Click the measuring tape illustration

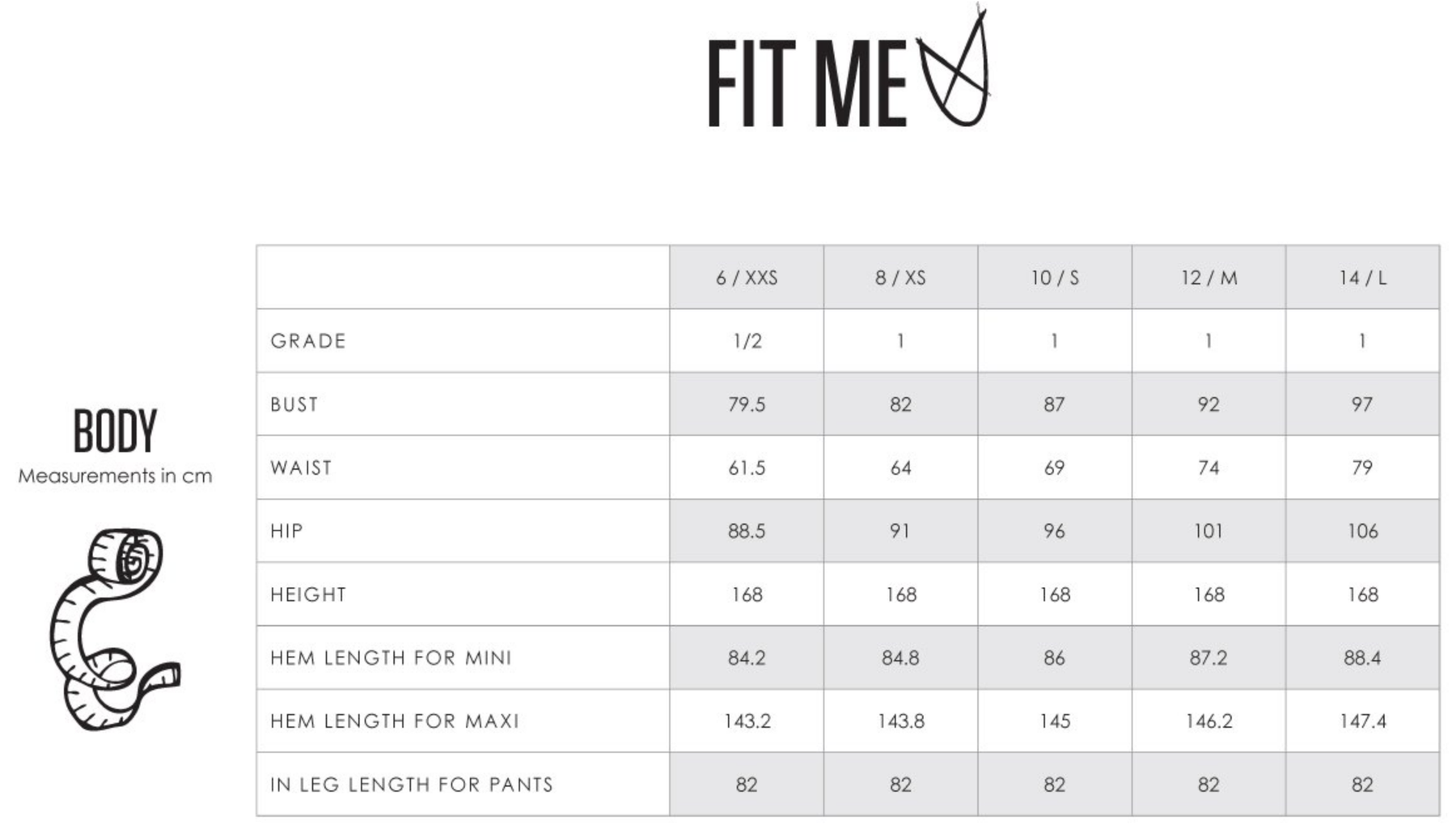pyautogui.click(x=113, y=629)
